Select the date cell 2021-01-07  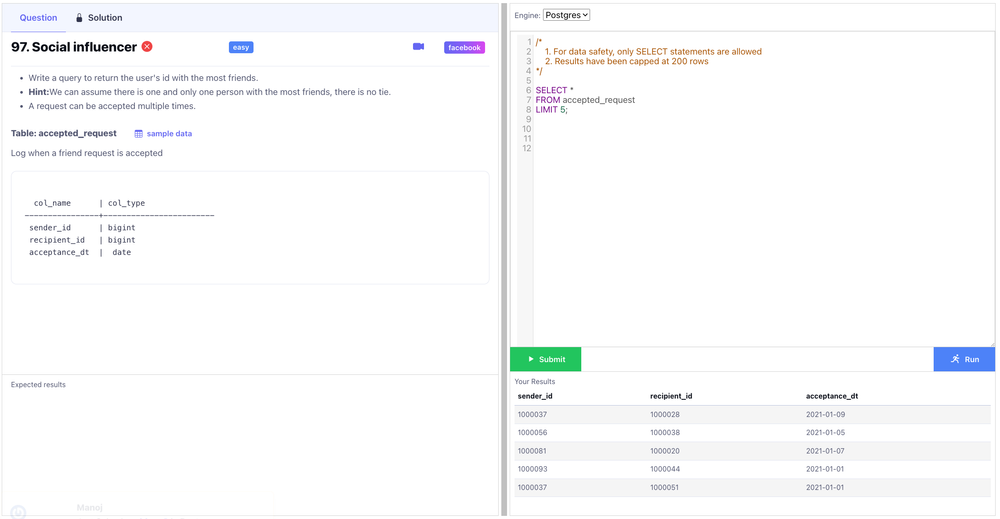[825, 451]
